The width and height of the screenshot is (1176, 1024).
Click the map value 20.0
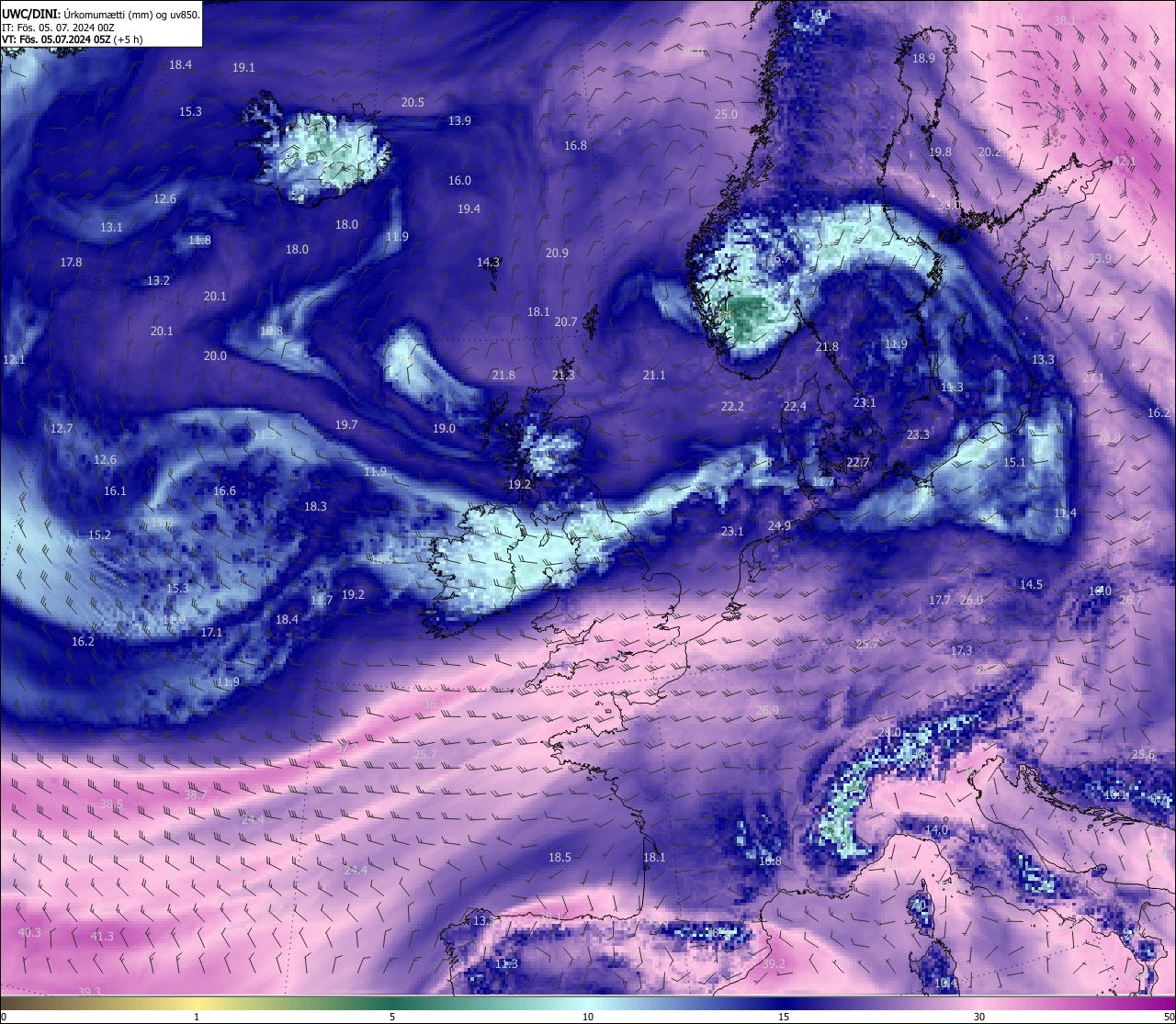(215, 355)
